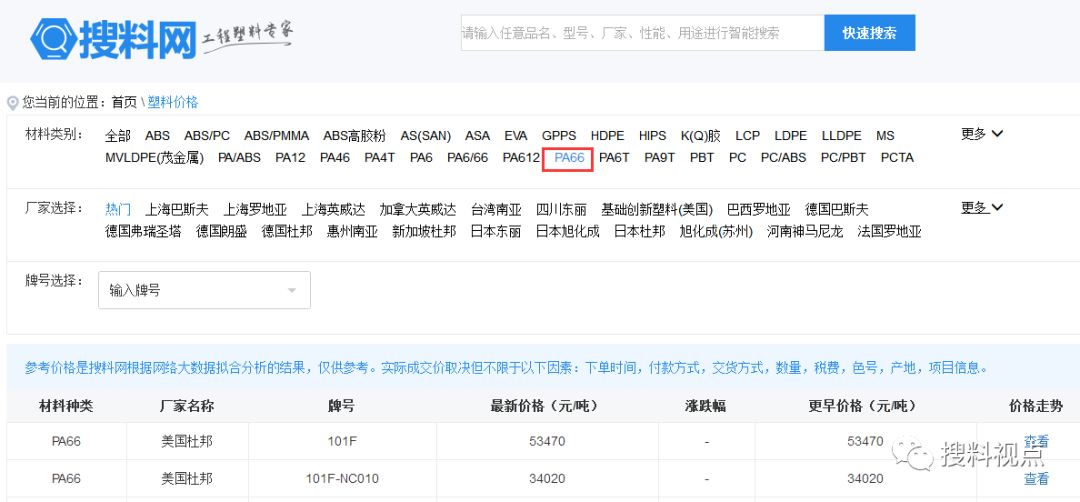The image size is (1080, 502).
Task: Select material category PA9T
Action: [x=659, y=158]
